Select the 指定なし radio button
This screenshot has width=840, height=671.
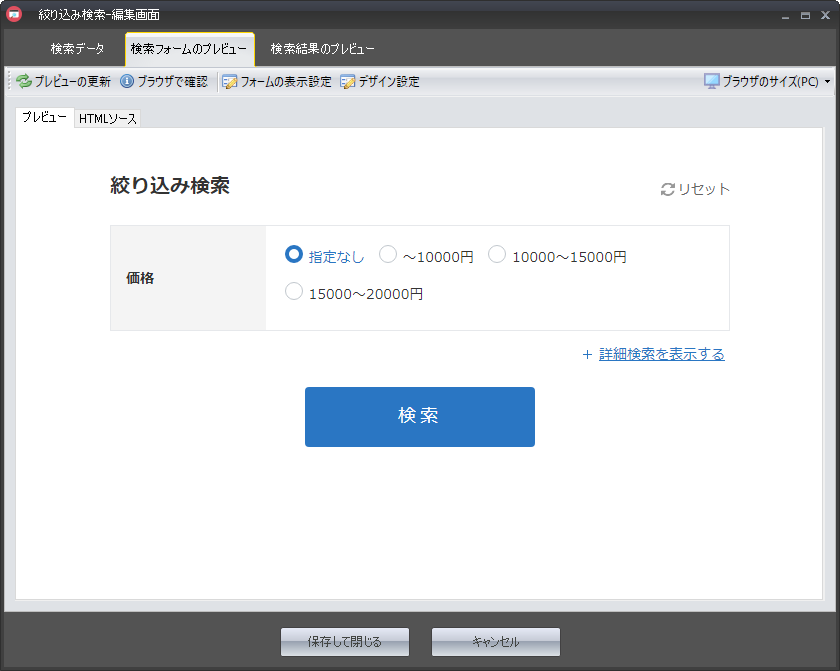pos(294,255)
